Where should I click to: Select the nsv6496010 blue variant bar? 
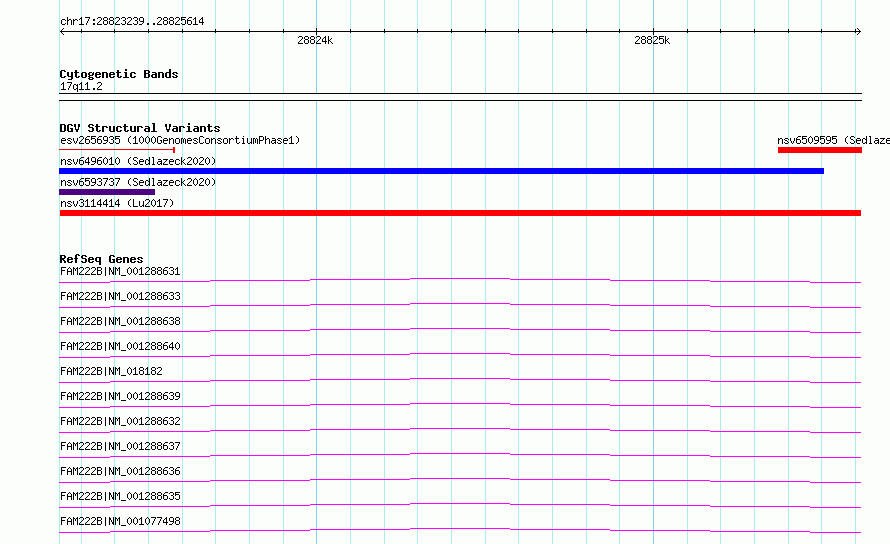tap(441, 171)
